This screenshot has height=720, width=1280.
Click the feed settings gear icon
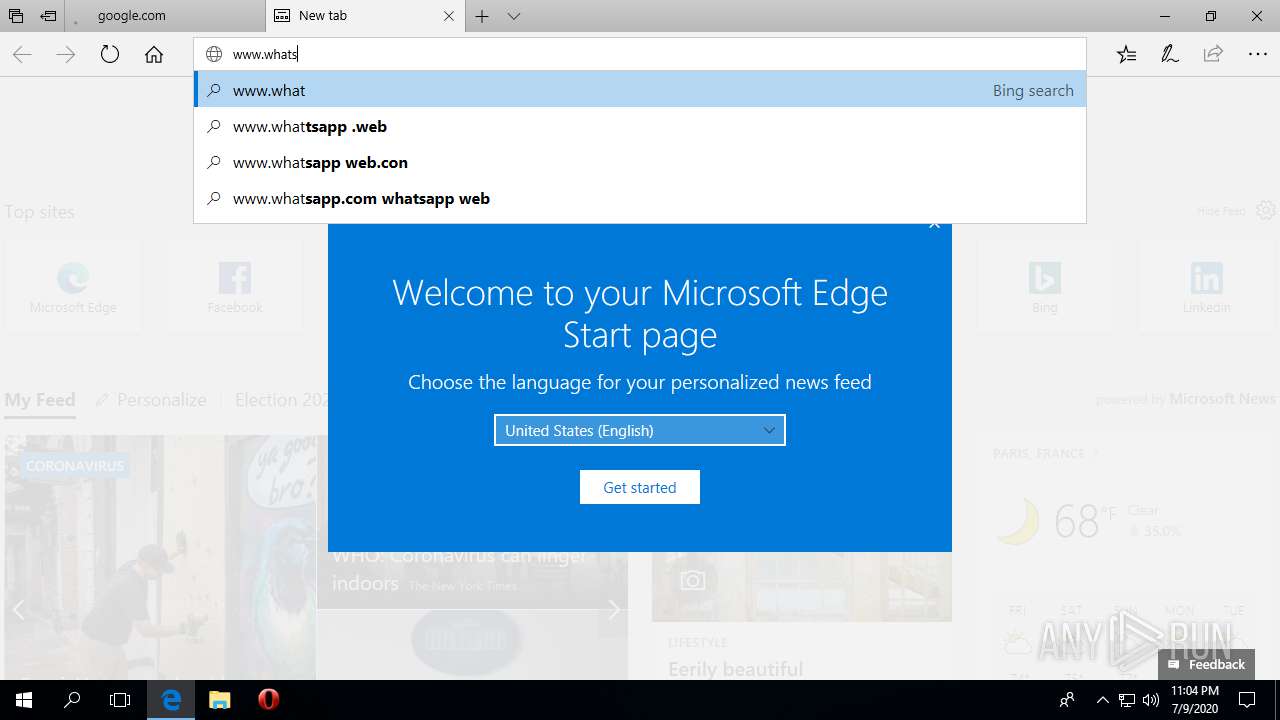1265,210
